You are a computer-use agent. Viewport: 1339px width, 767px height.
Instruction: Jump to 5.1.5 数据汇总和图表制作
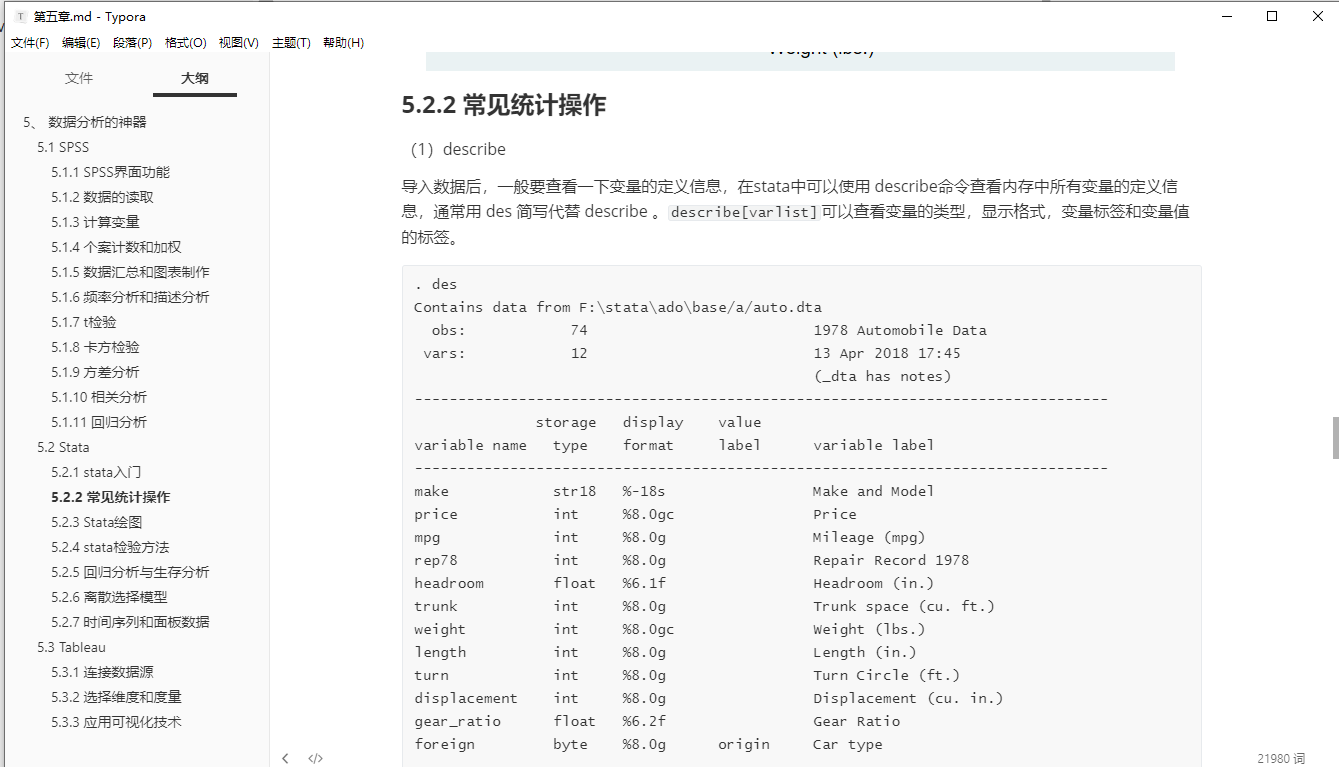click(130, 272)
